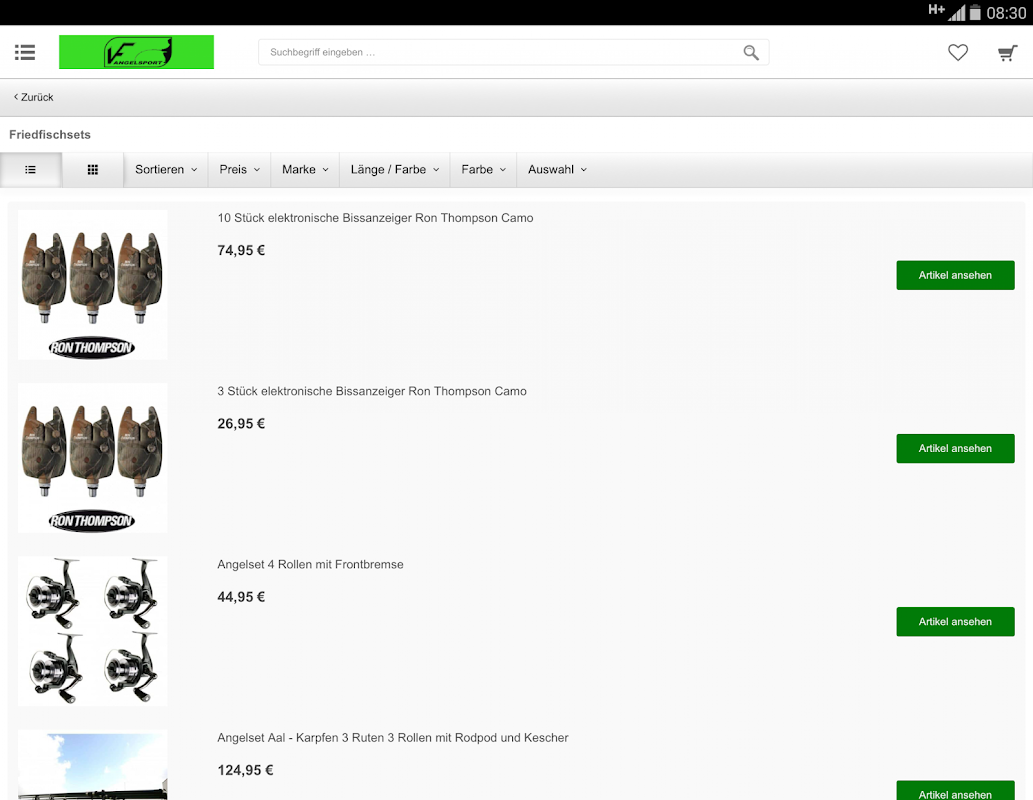Click the 44,95 € price
The width and height of the screenshot is (1033, 800).
(241, 597)
